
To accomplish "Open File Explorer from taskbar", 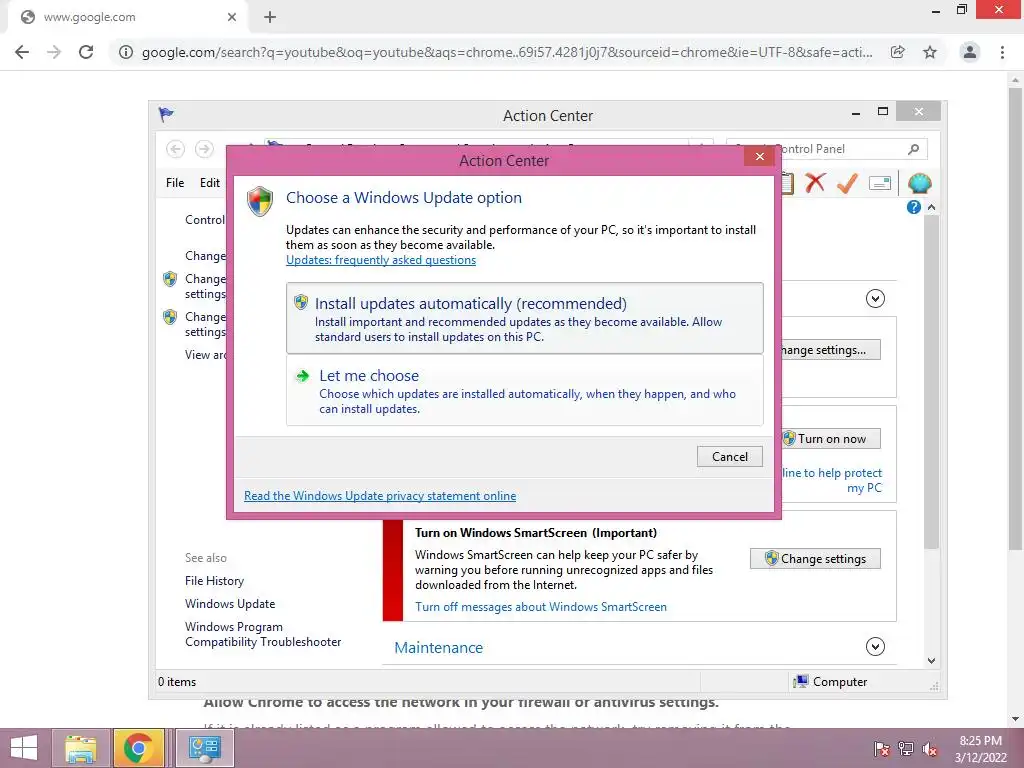I will pos(80,748).
